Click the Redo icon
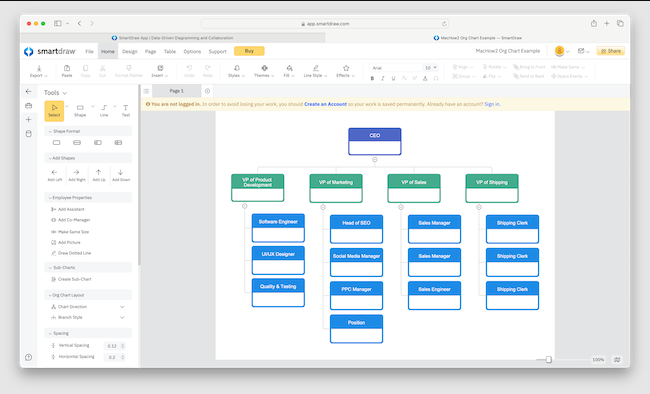 208,71
